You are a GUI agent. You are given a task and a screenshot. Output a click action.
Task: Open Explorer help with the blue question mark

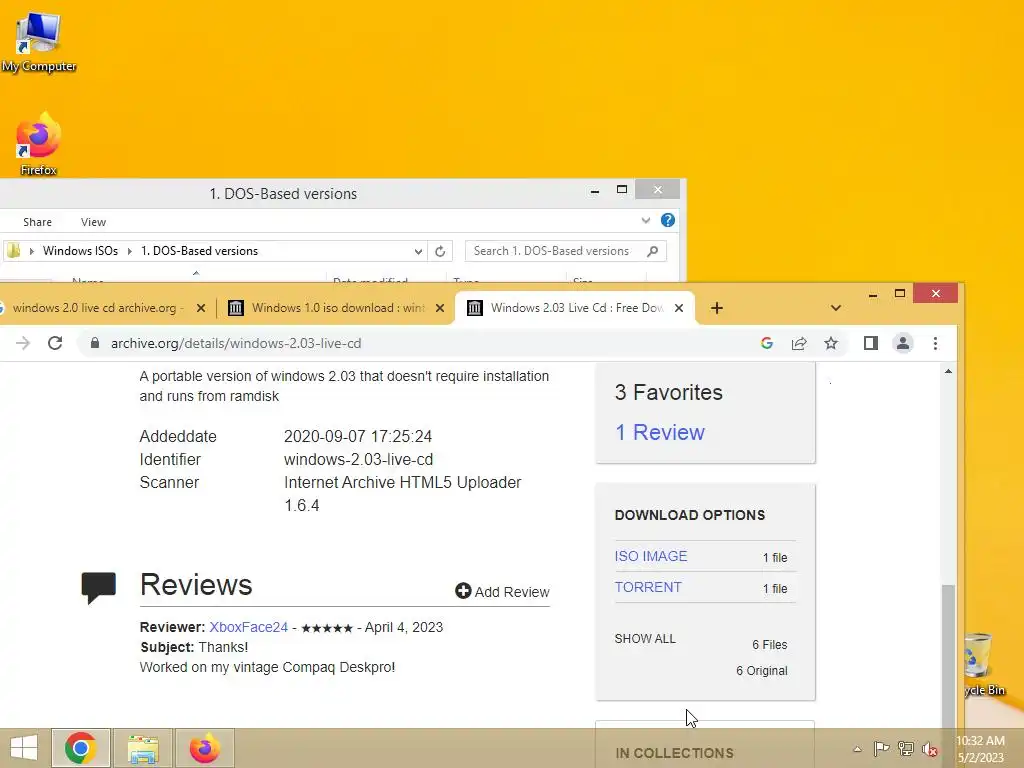coord(667,220)
